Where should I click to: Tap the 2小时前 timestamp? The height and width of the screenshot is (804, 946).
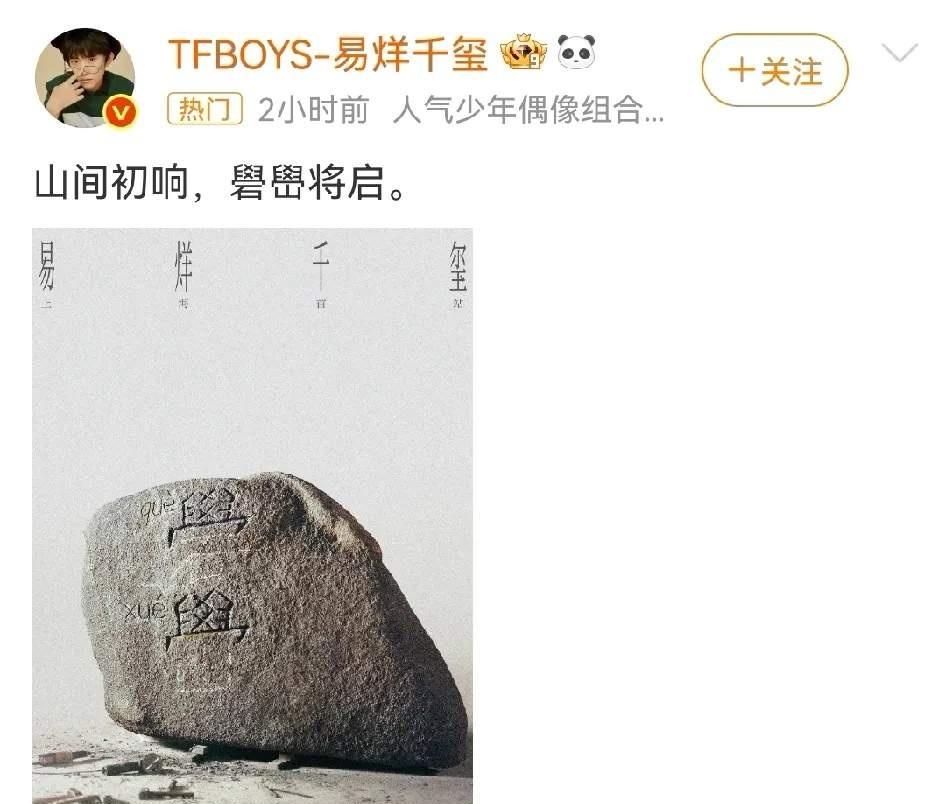click(x=313, y=110)
